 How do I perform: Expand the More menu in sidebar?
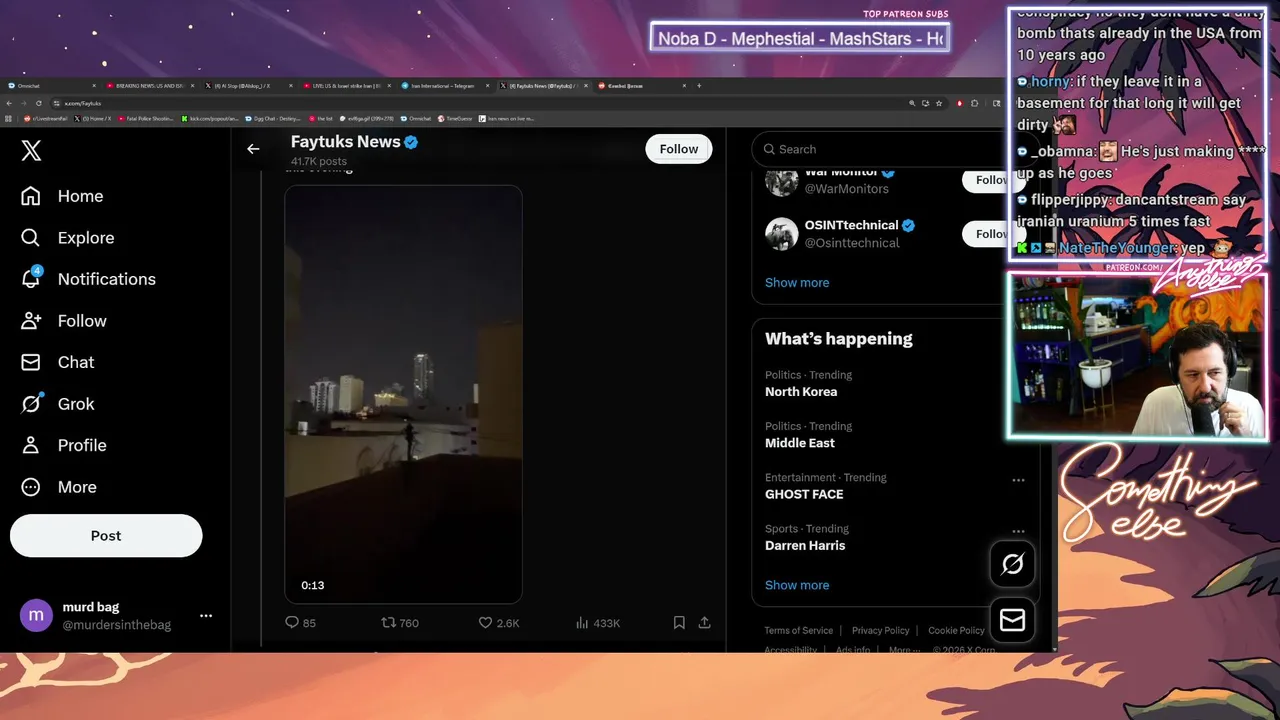pos(58,487)
